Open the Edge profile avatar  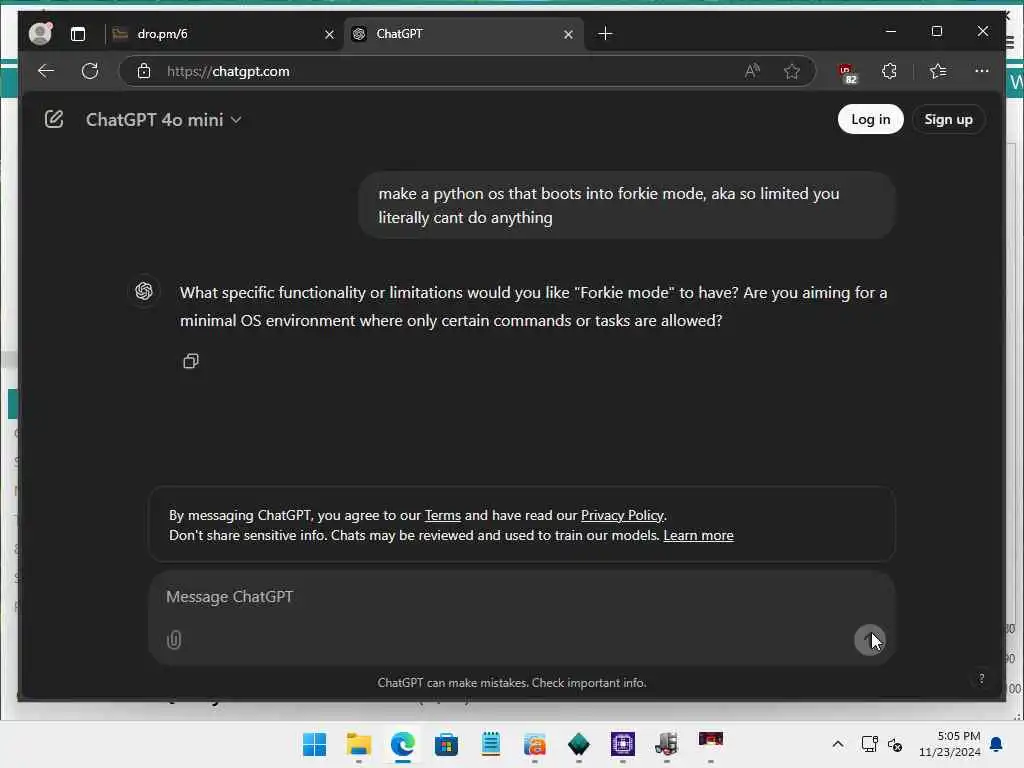pyautogui.click(x=40, y=33)
